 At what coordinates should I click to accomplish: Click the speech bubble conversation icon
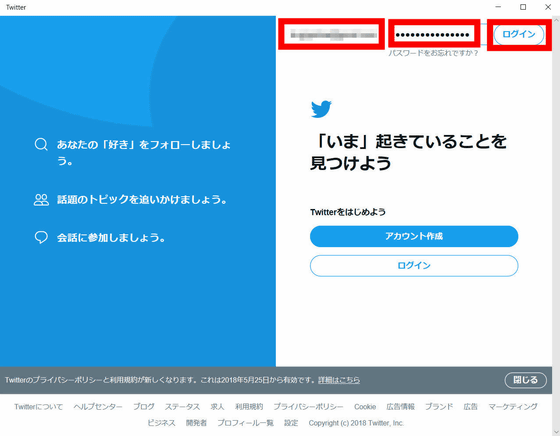[41, 237]
